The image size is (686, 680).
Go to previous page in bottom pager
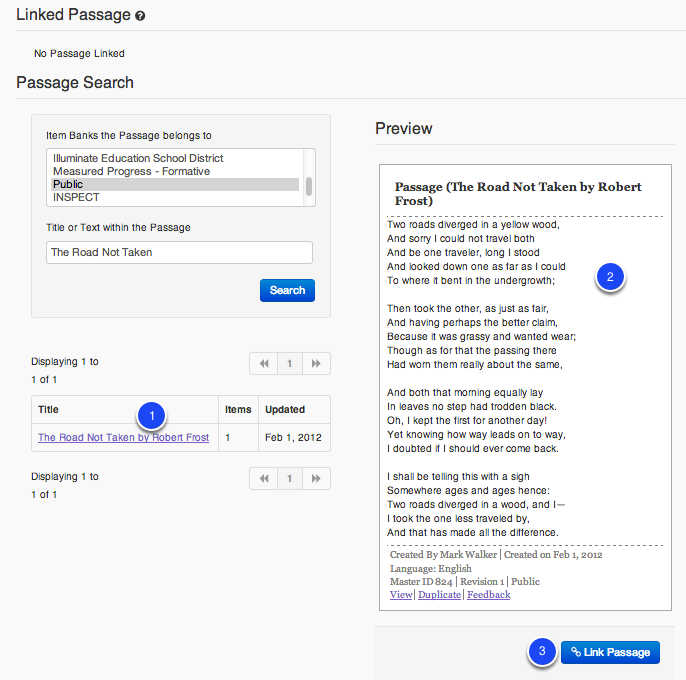coord(264,479)
